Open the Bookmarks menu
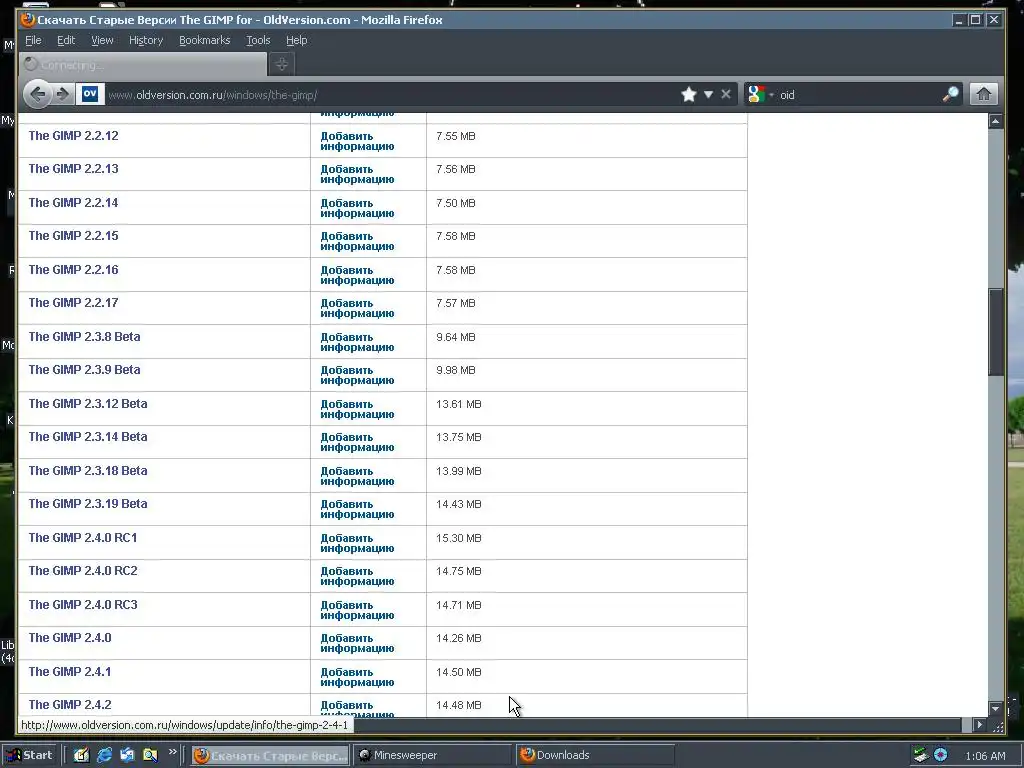 (x=204, y=40)
